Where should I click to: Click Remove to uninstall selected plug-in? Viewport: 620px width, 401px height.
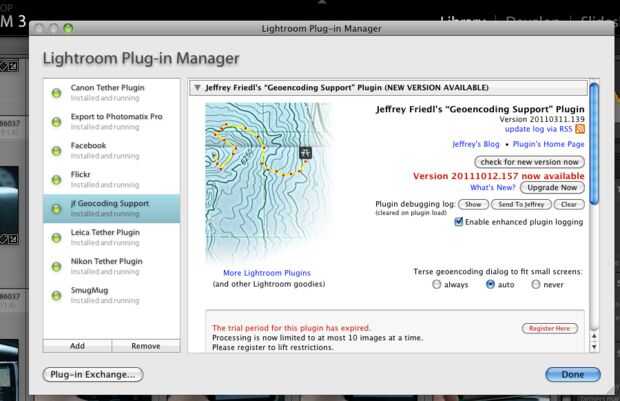(x=146, y=346)
